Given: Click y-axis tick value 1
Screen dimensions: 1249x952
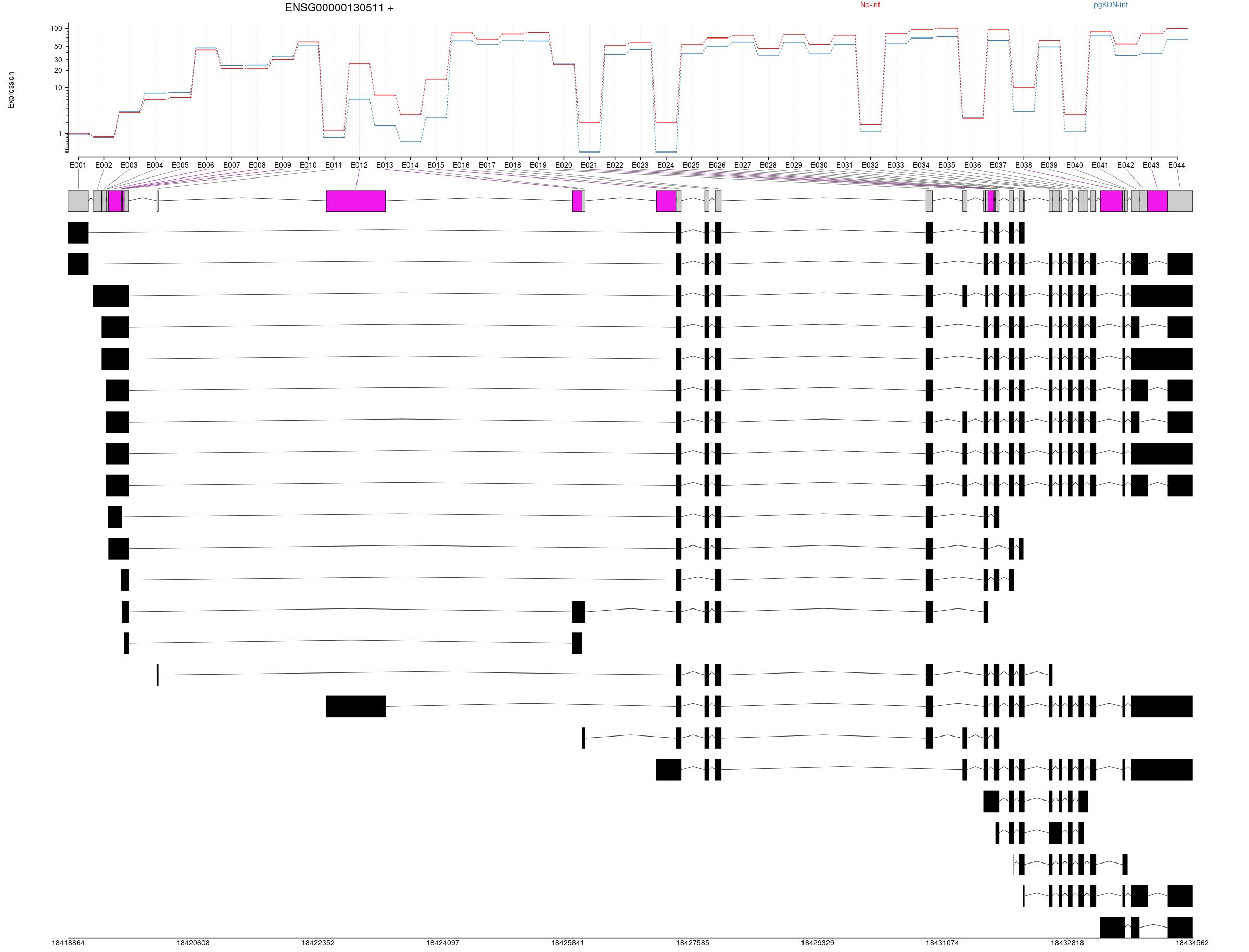Looking at the screenshot, I should point(60,134).
